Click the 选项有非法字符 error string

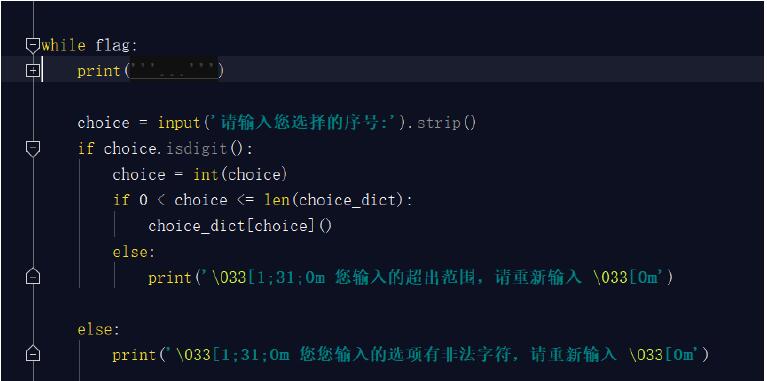434,355
